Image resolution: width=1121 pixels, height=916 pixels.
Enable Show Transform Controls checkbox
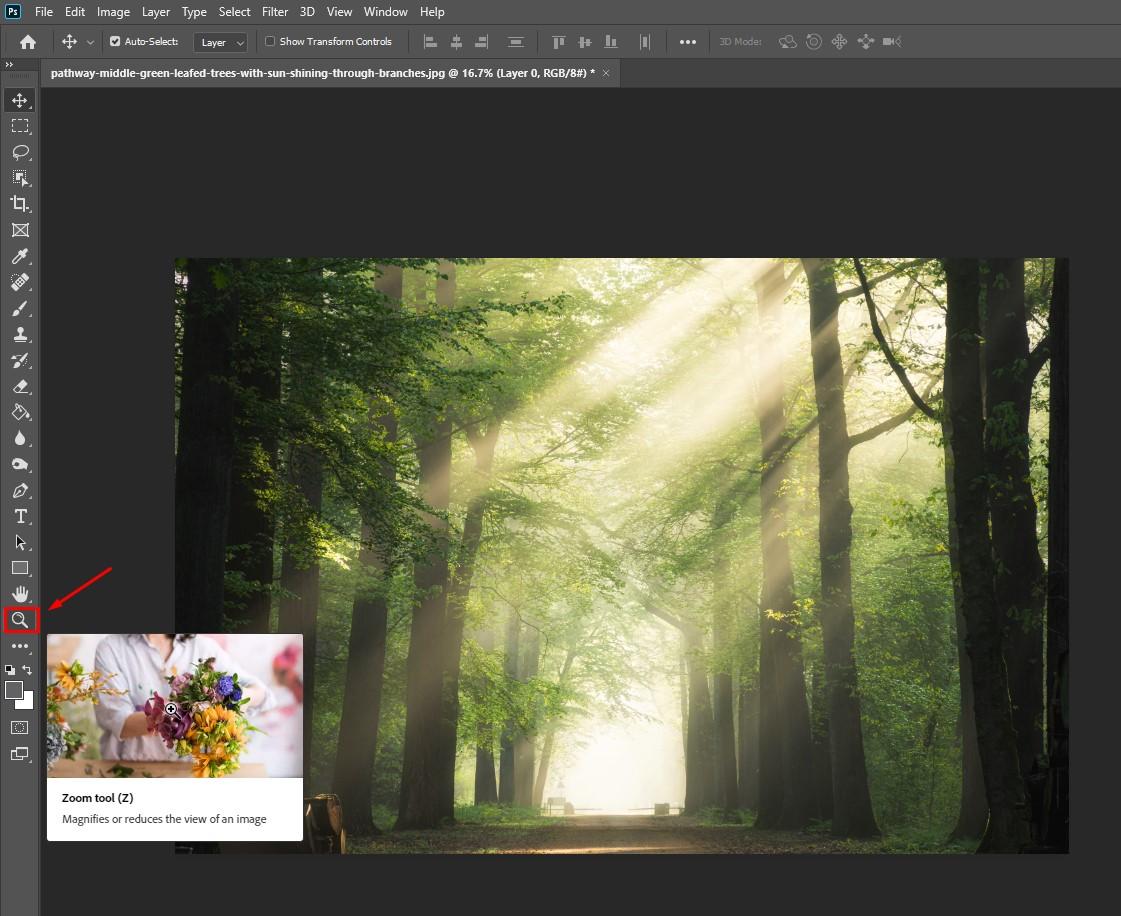tap(270, 42)
